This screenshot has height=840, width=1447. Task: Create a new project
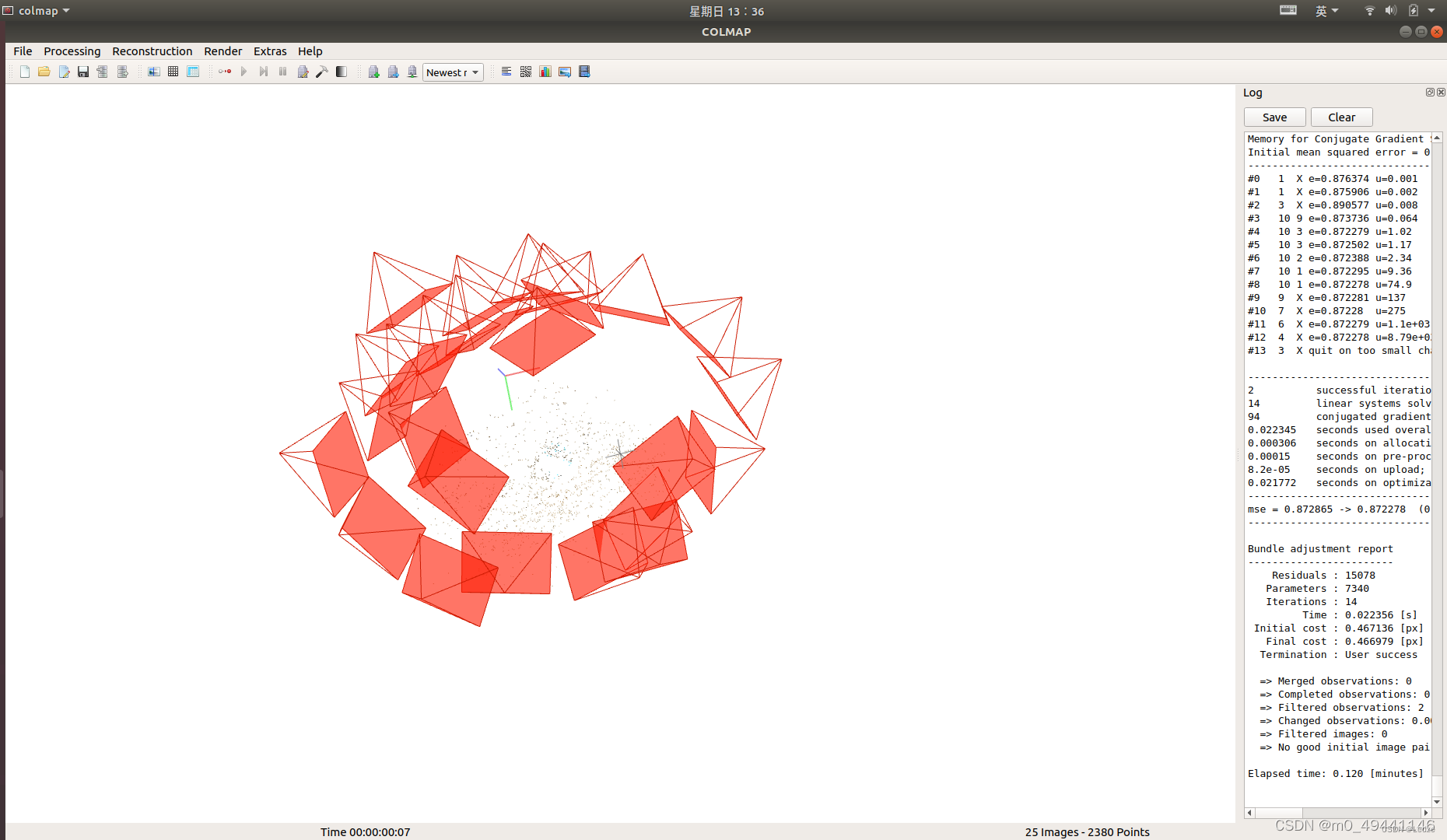point(24,72)
